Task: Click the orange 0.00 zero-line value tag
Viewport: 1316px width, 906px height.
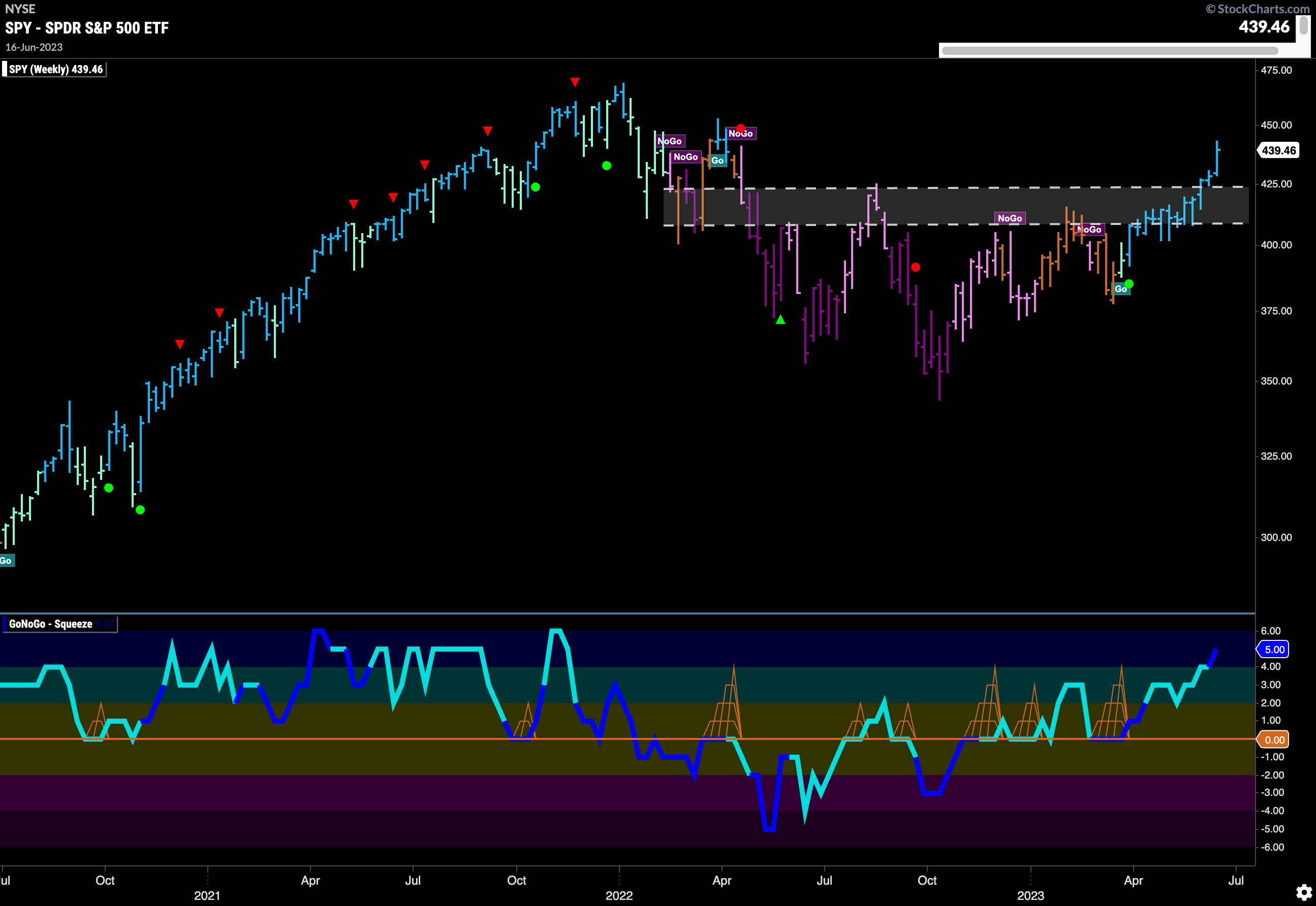Action: [1273, 739]
